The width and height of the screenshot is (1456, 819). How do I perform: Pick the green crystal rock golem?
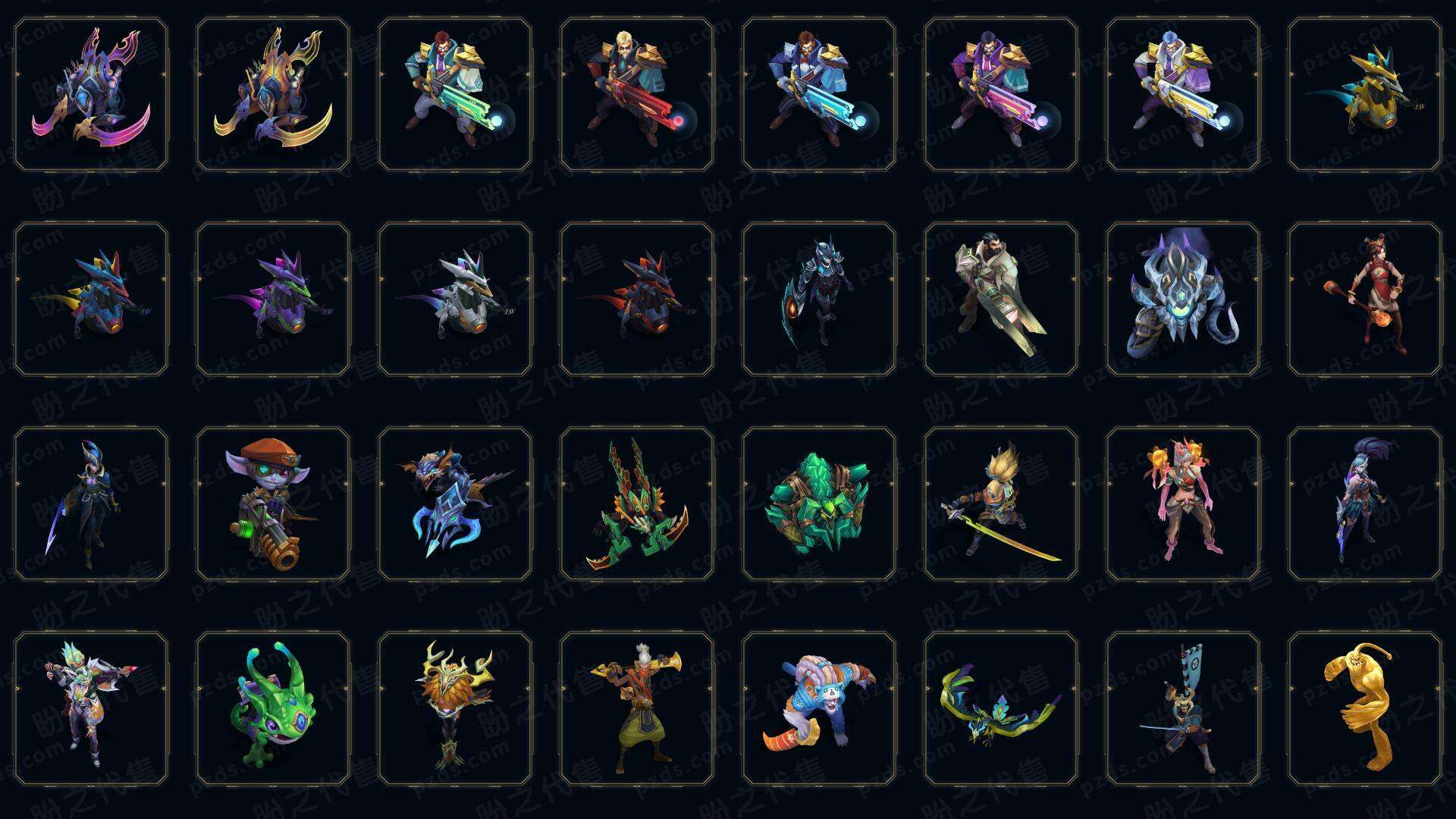(819, 504)
